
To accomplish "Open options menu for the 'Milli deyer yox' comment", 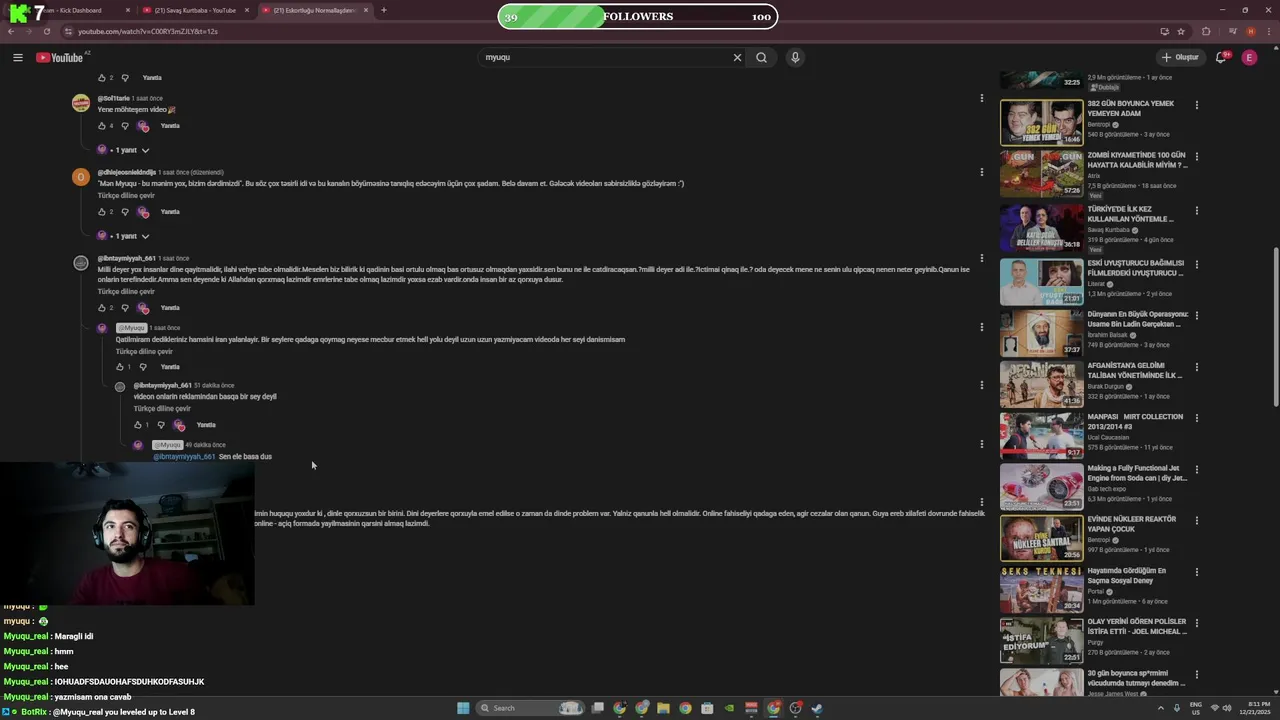I will (x=981, y=258).
